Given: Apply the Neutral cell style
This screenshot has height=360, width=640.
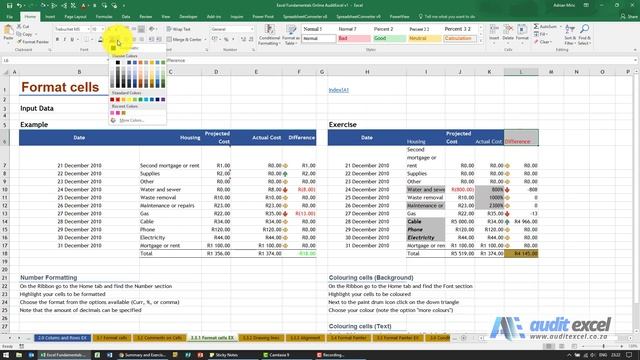Looking at the screenshot, I should pyautogui.click(x=425, y=39).
